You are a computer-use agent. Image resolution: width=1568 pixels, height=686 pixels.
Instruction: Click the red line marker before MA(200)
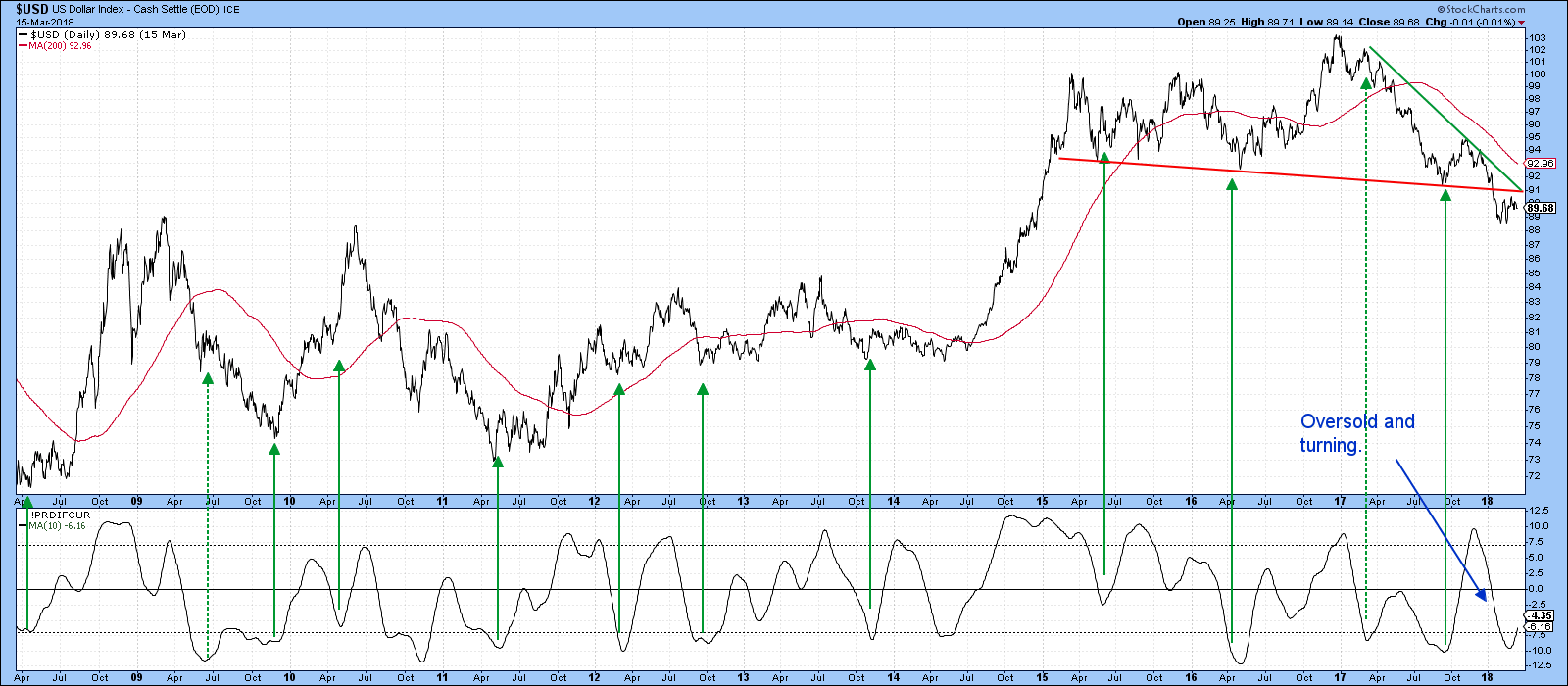coord(24,46)
